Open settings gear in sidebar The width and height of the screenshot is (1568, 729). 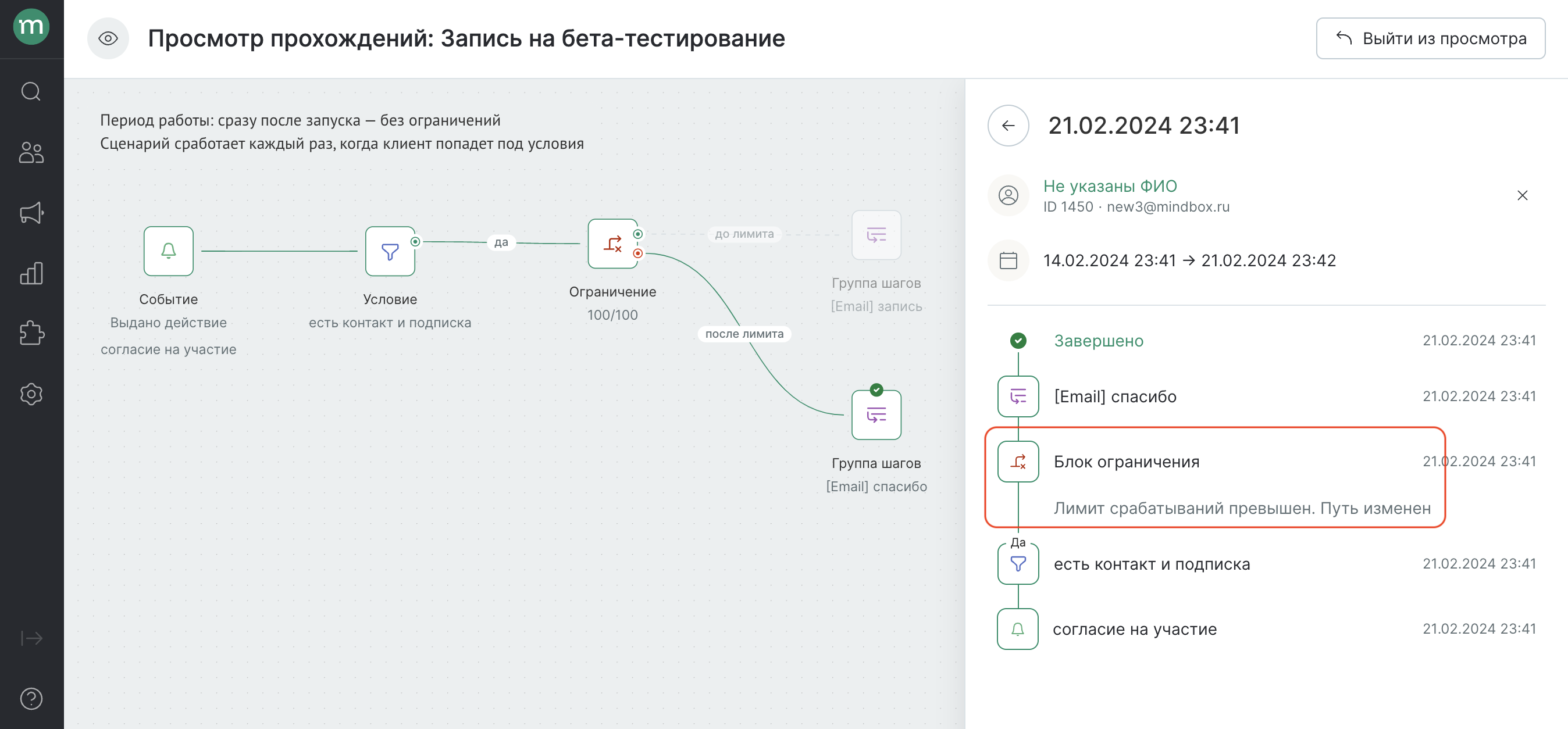[x=31, y=394]
